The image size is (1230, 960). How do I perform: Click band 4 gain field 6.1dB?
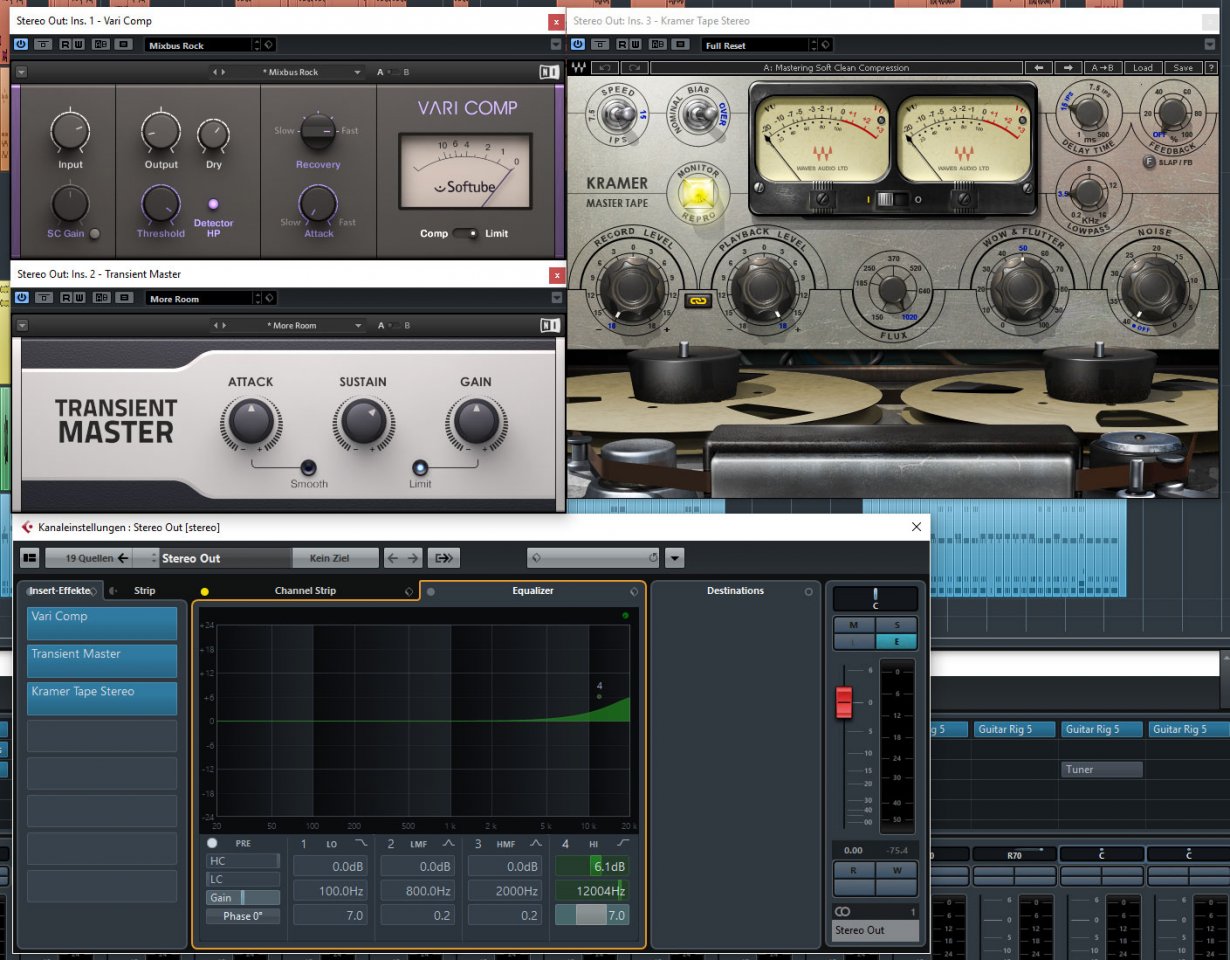[592, 867]
